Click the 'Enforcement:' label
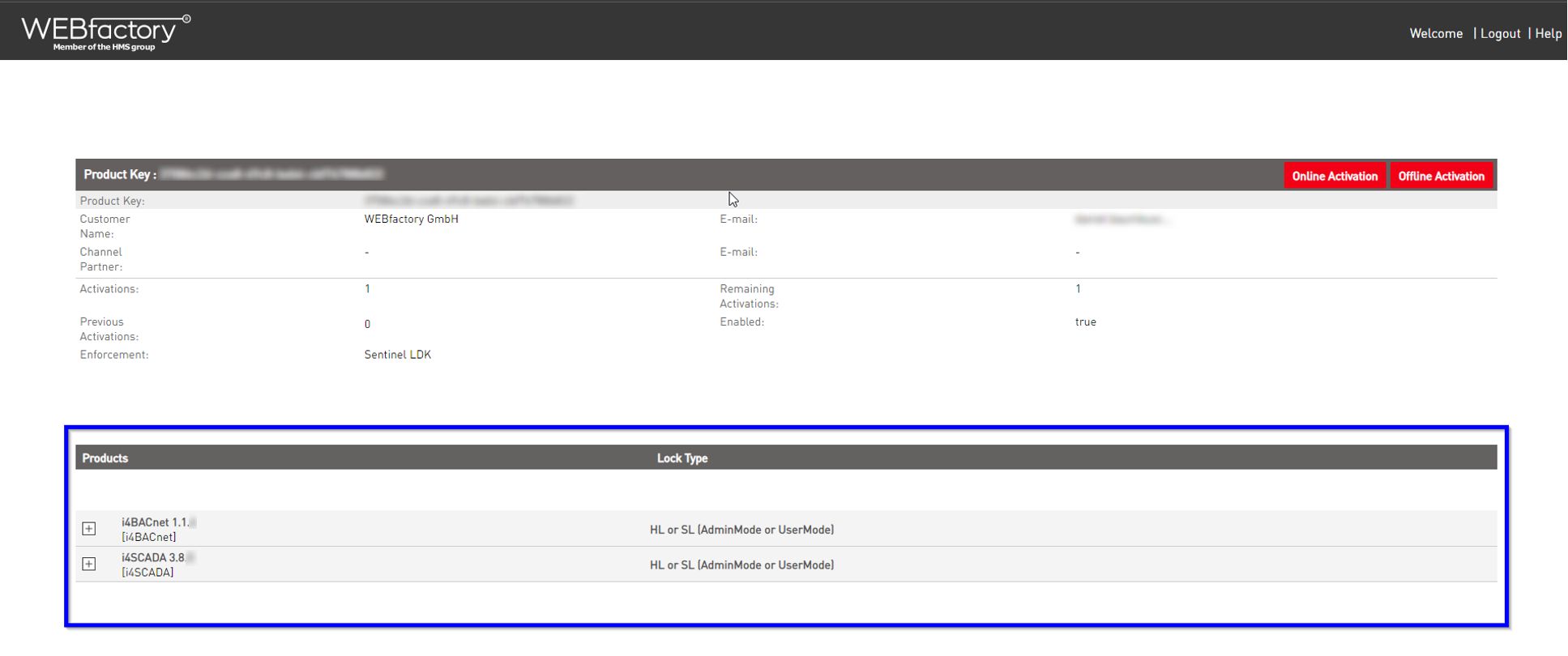Image resolution: width=1568 pixels, height=656 pixels. tap(114, 355)
